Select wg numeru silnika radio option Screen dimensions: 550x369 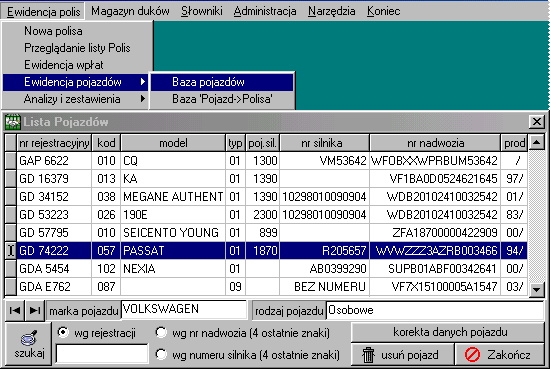161,355
